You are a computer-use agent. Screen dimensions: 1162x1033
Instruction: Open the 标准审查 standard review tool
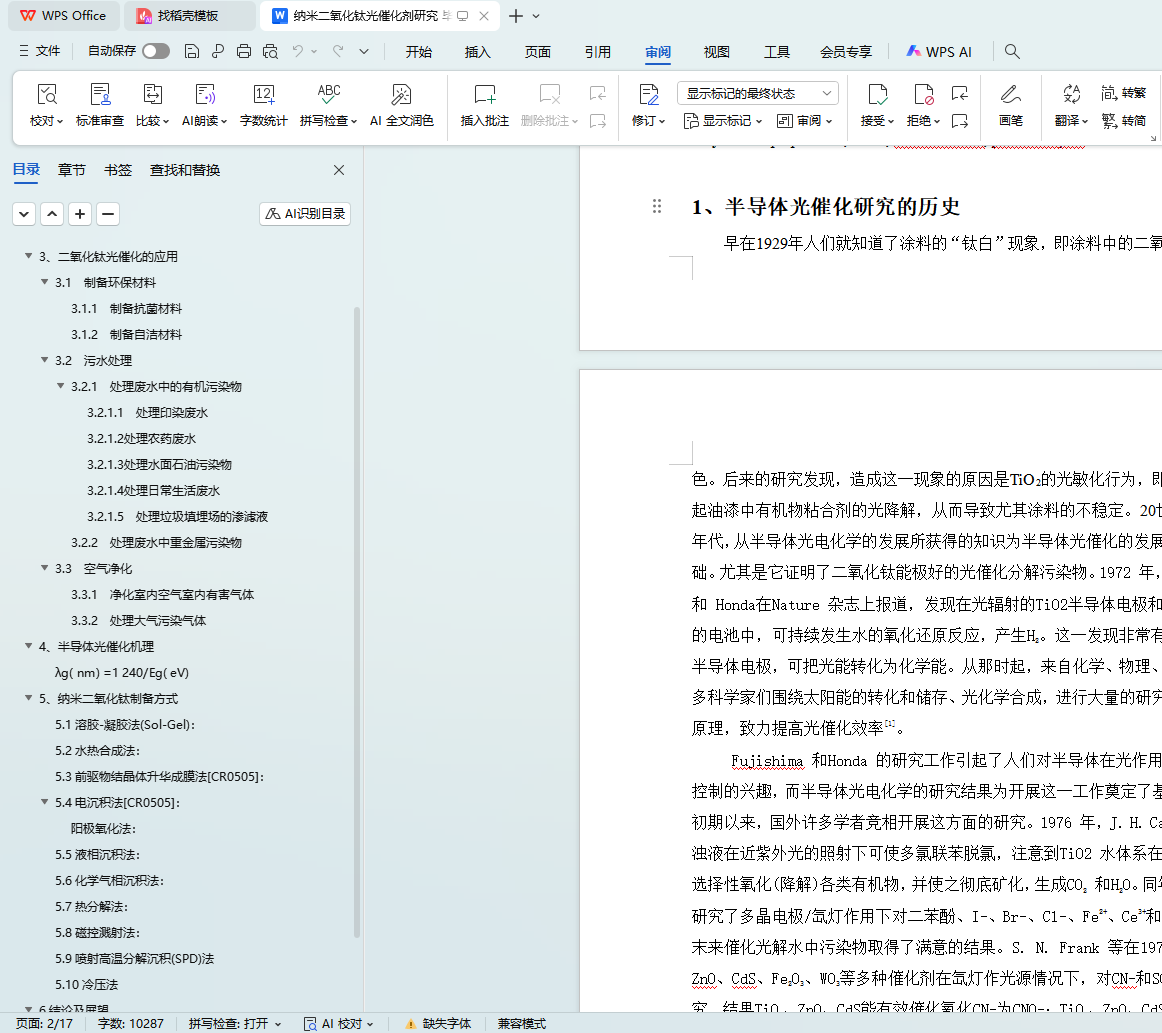click(100, 96)
